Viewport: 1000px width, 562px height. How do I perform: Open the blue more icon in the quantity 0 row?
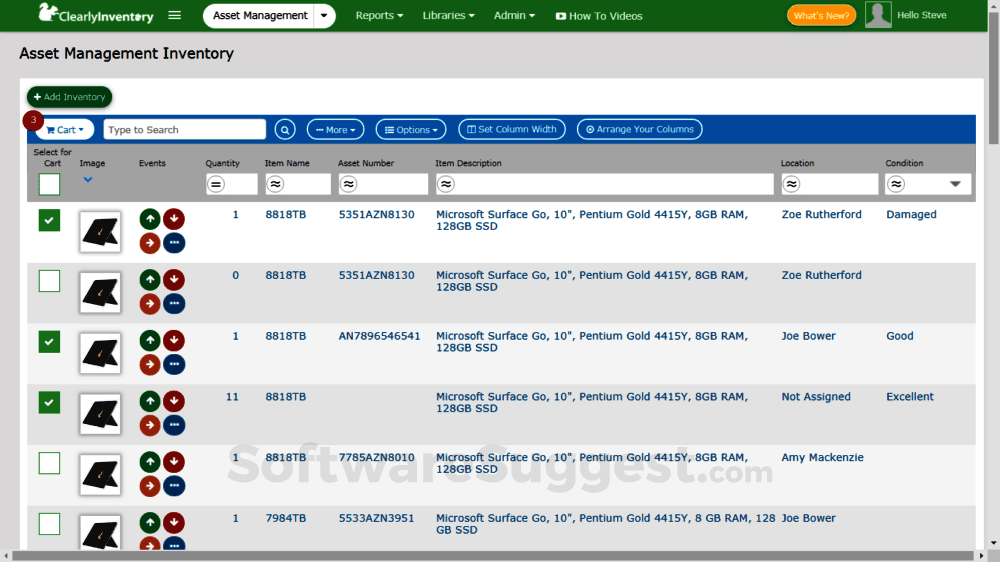coord(173,304)
